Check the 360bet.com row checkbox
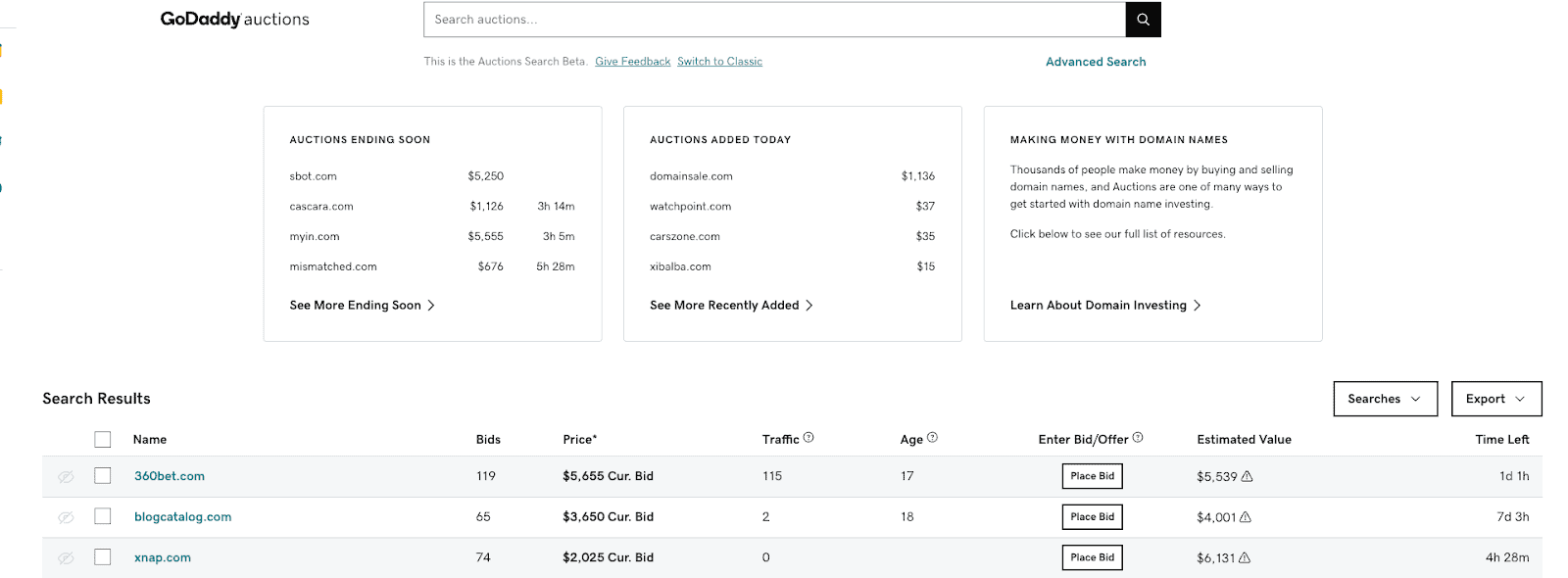This screenshot has width=1568, height=578. [x=103, y=476]
